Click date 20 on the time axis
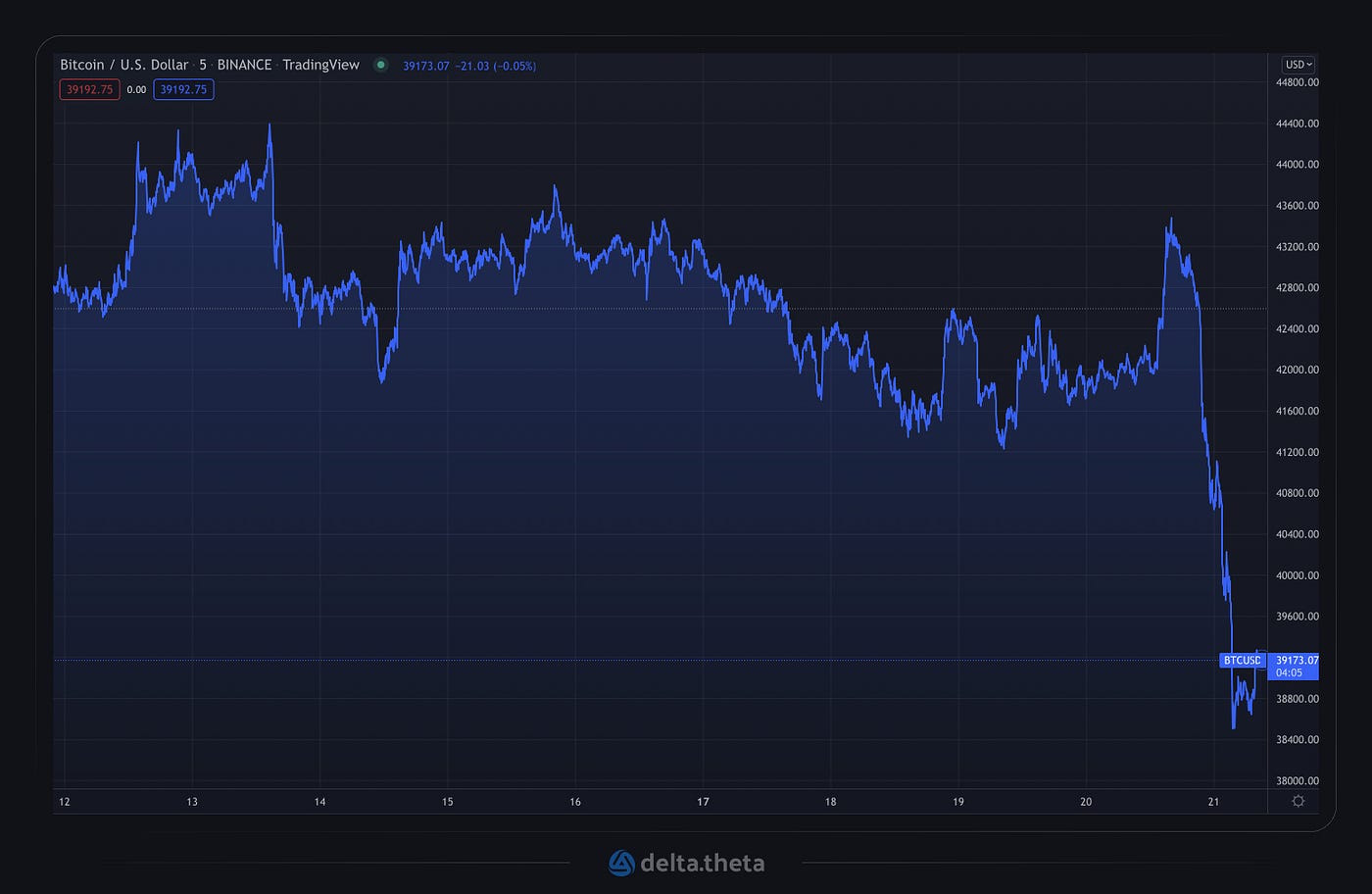 [1086, 802]
